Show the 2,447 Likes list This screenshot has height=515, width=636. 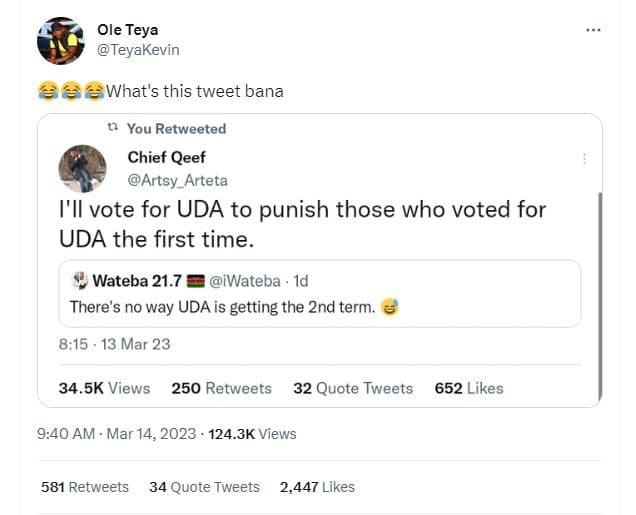coord(317,487)
